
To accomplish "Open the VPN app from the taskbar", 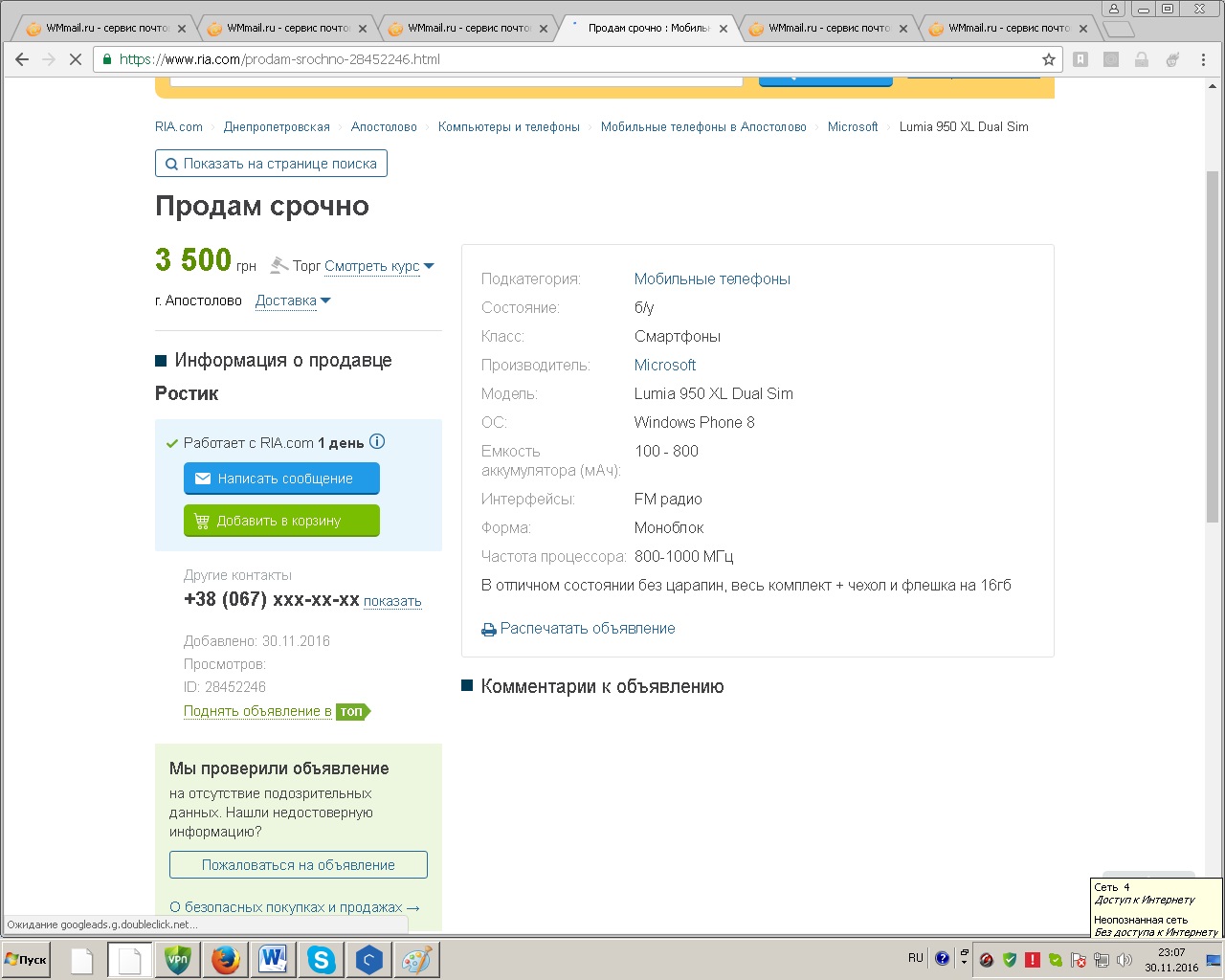I will 178,960.
